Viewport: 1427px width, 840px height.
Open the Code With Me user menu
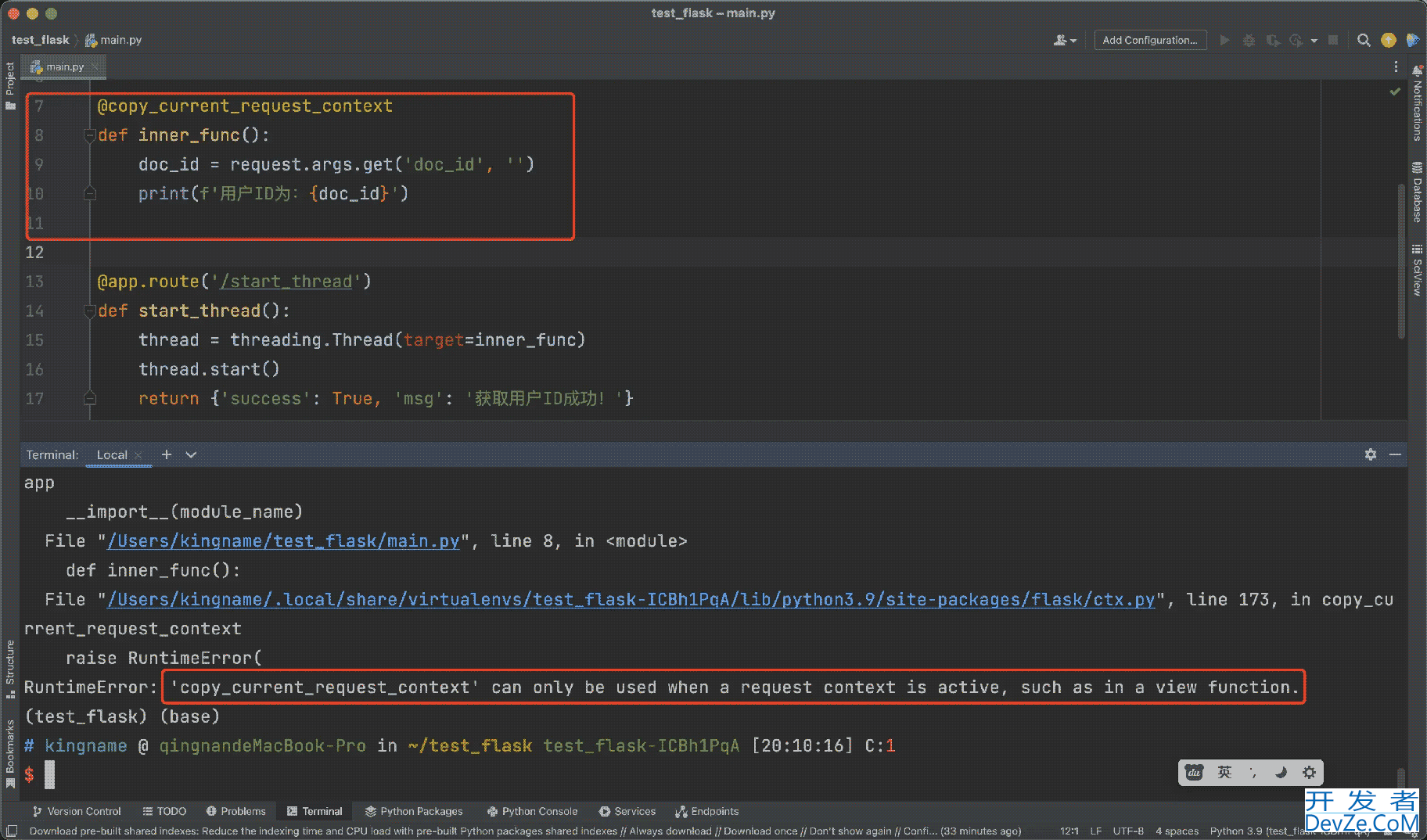[1065, 40]
